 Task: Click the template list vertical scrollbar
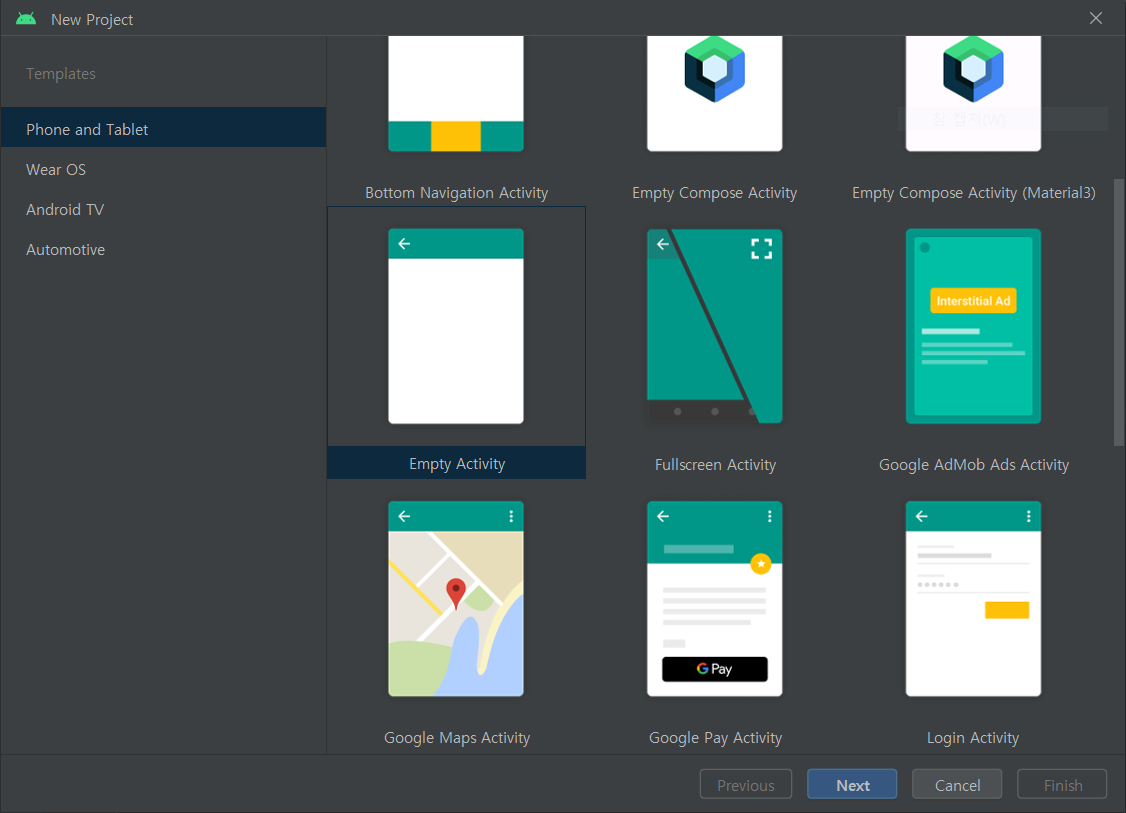tap(1118, 312)
